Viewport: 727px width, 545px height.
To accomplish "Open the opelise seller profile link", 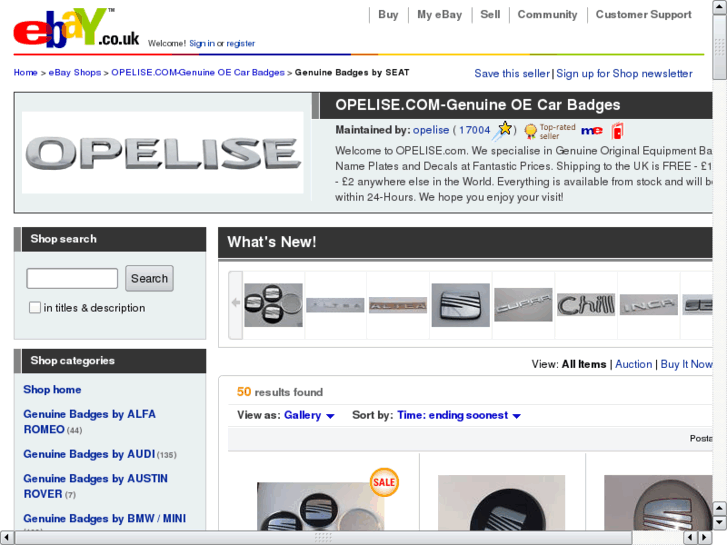I will (431, 130).
